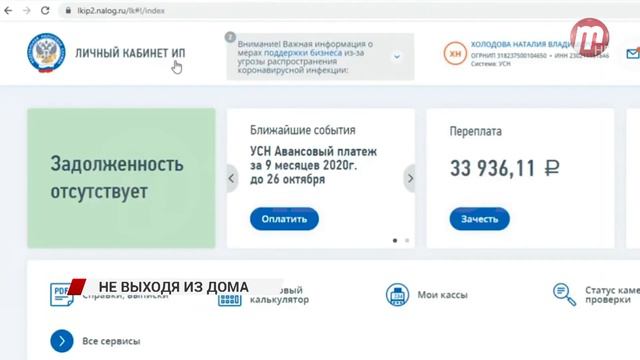Click the Статус камеральной проверки magnifier icon
This screenshot has width=640, height=360.
[564, 294]
